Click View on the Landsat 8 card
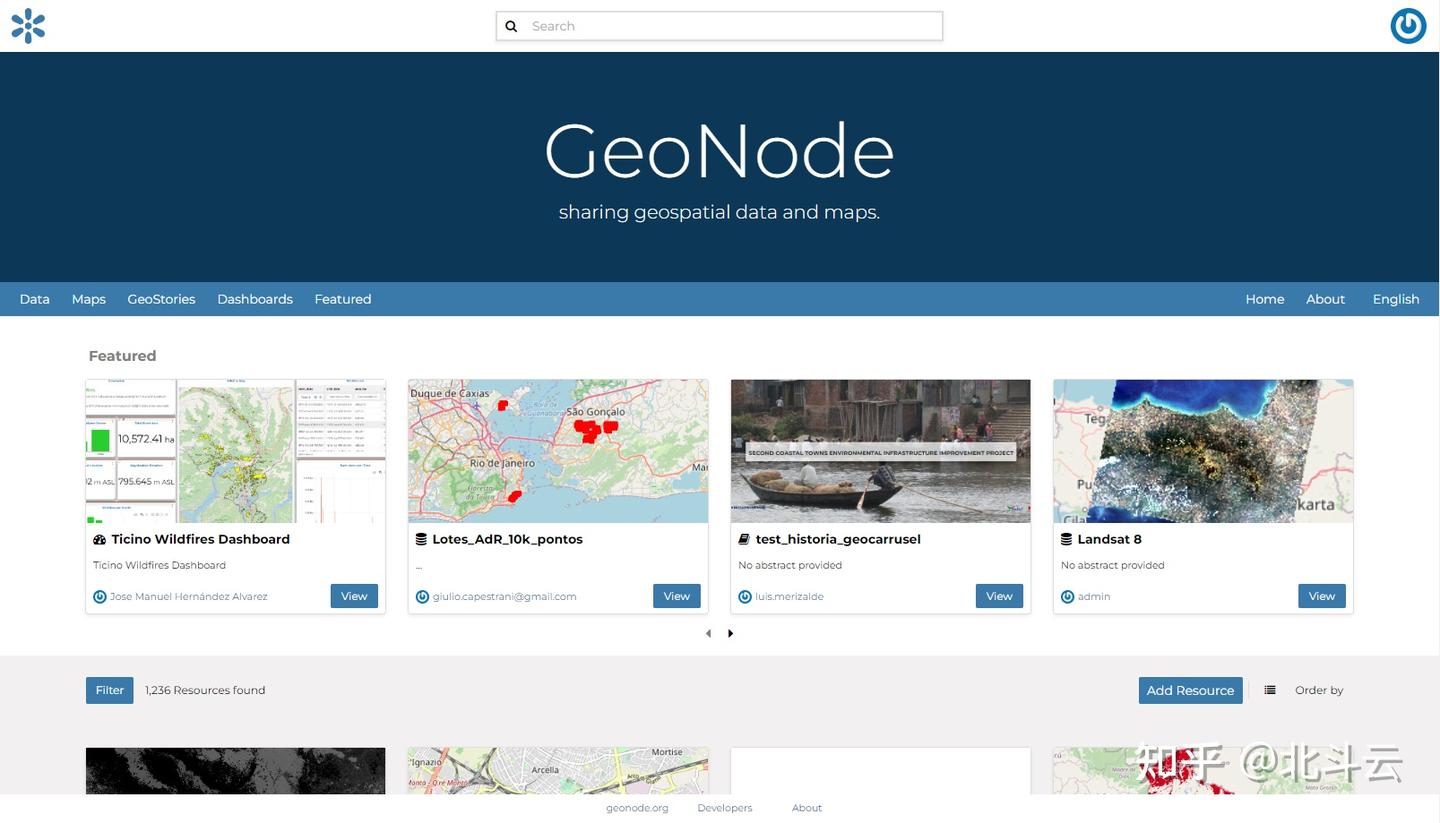The height and width of the screenshot is (823, 1440). coord(1321,596)
